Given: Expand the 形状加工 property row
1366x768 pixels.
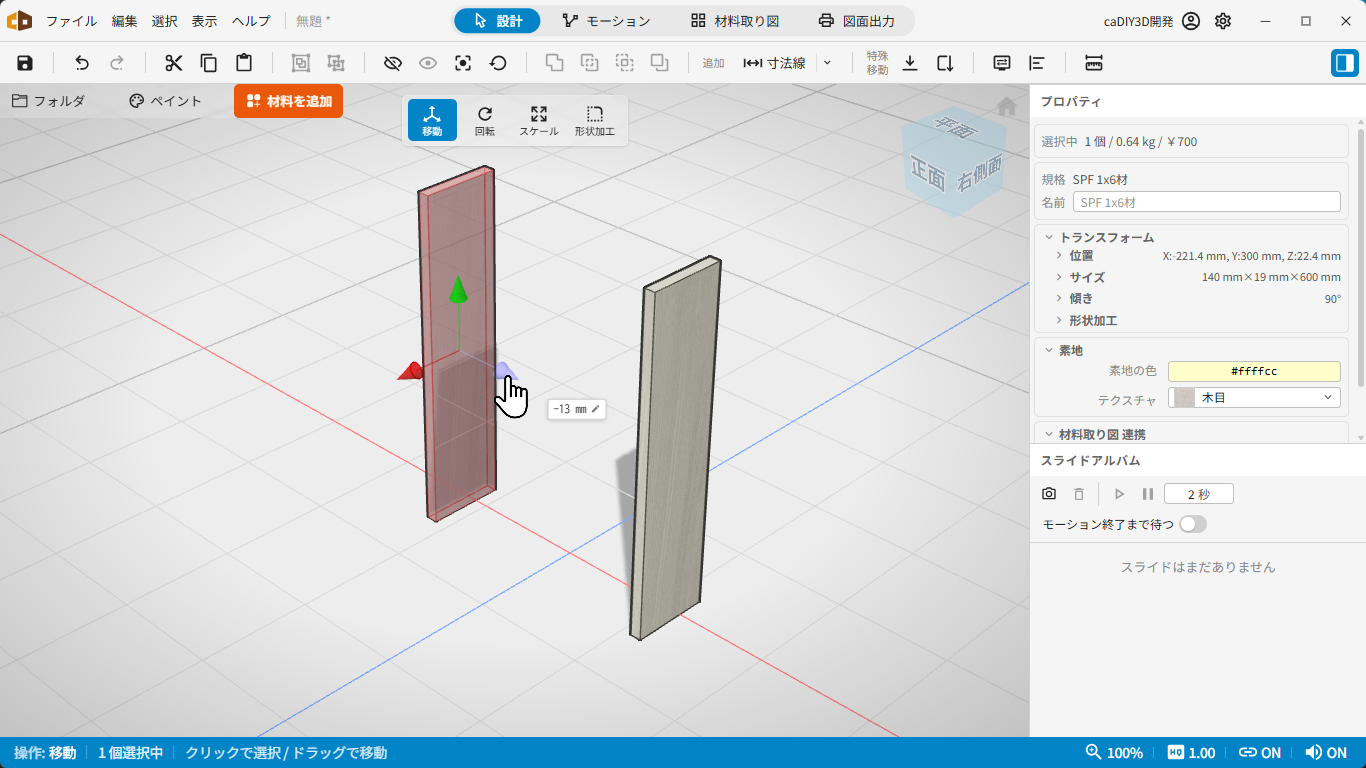Looking at the screenshot, I should tap(1059, 321).
